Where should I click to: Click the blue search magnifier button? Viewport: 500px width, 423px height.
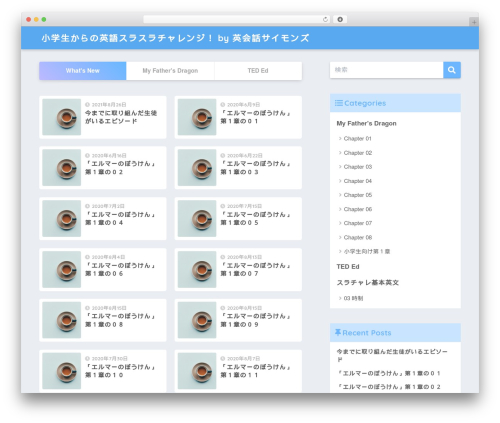pos(452,70)
